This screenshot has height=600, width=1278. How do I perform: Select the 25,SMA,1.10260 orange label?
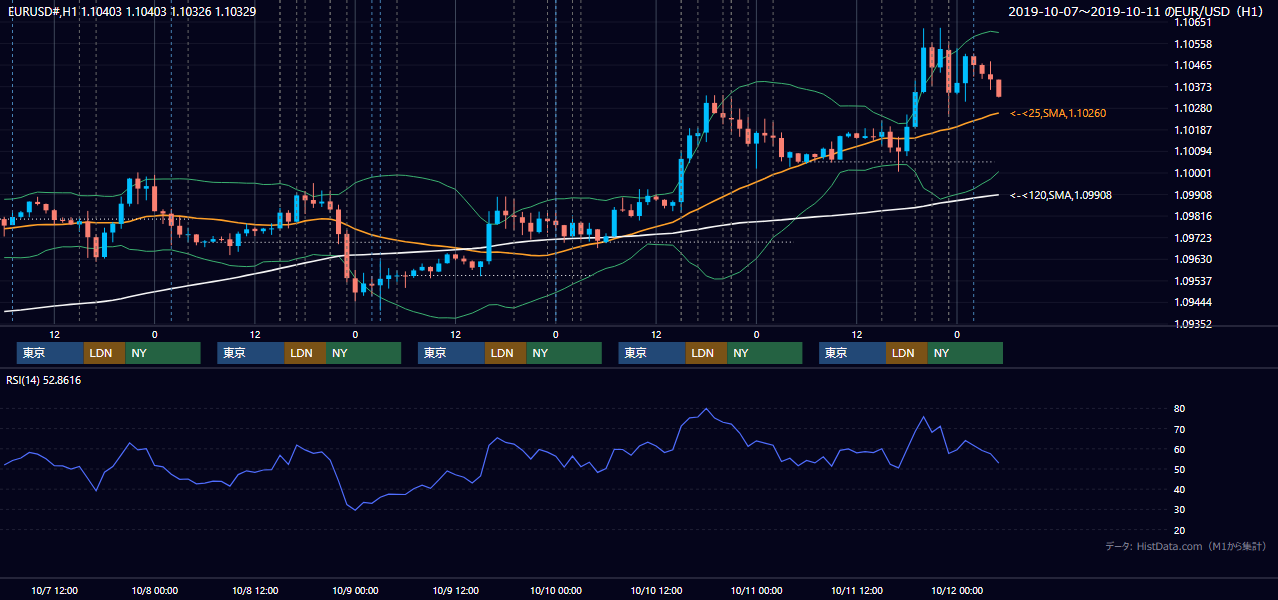click(x=1058, y=114)
